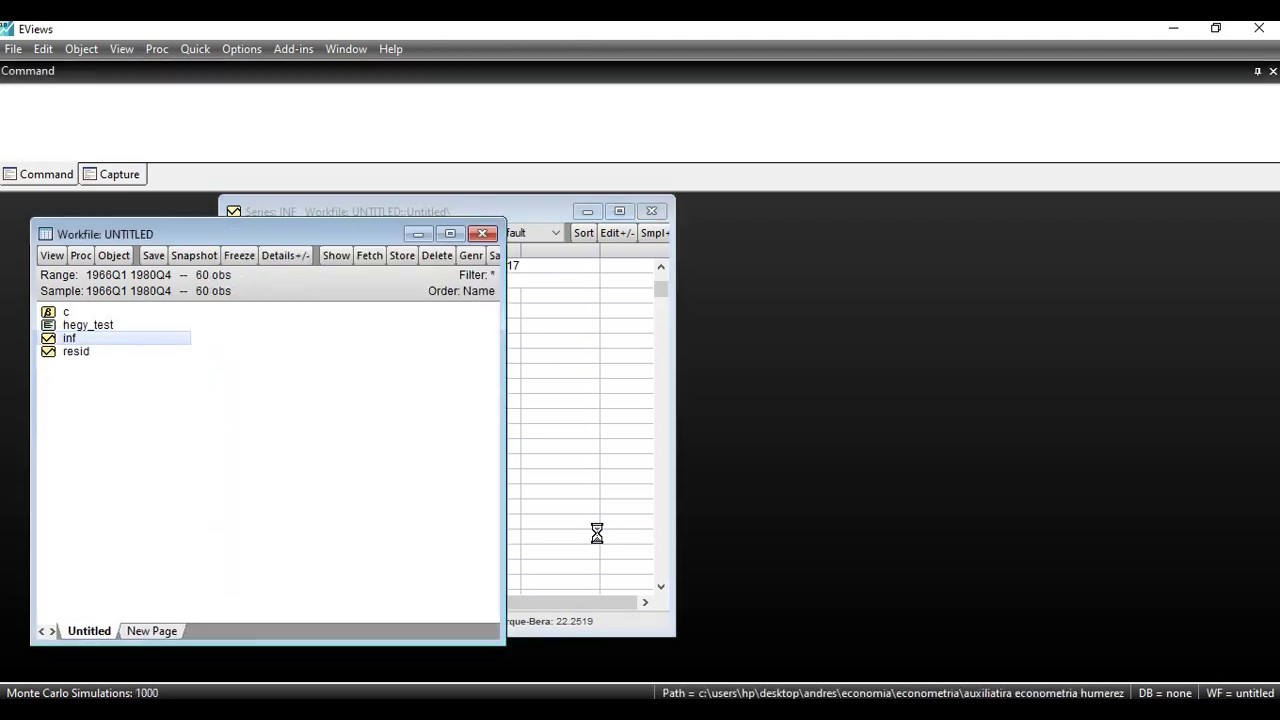Switch to the Untitled workfile page tab

(89, 631)
